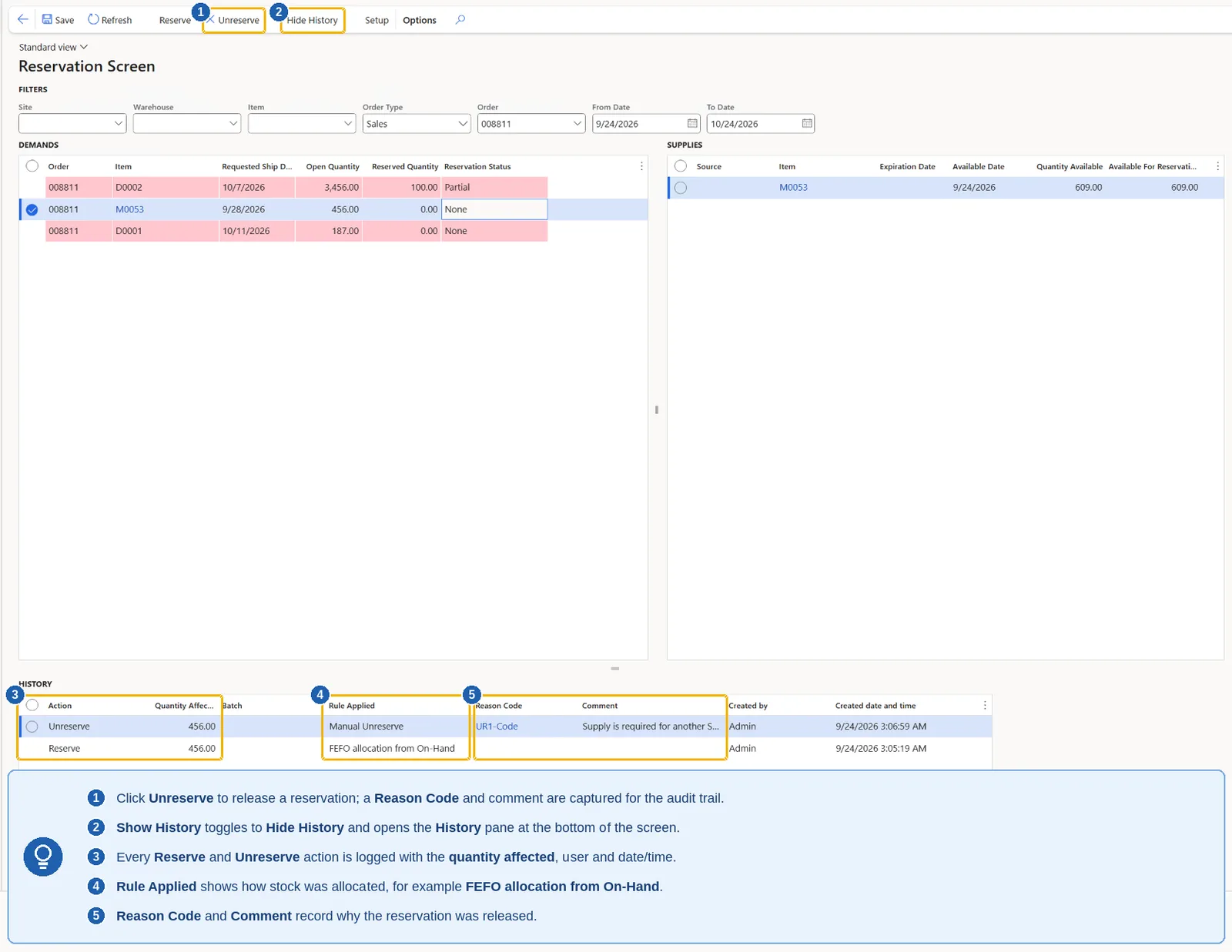This screenshot has height=952, width=1232.
Task: Click the D0001 item cell in the Demands grid
Action: (x=166, y=231)
